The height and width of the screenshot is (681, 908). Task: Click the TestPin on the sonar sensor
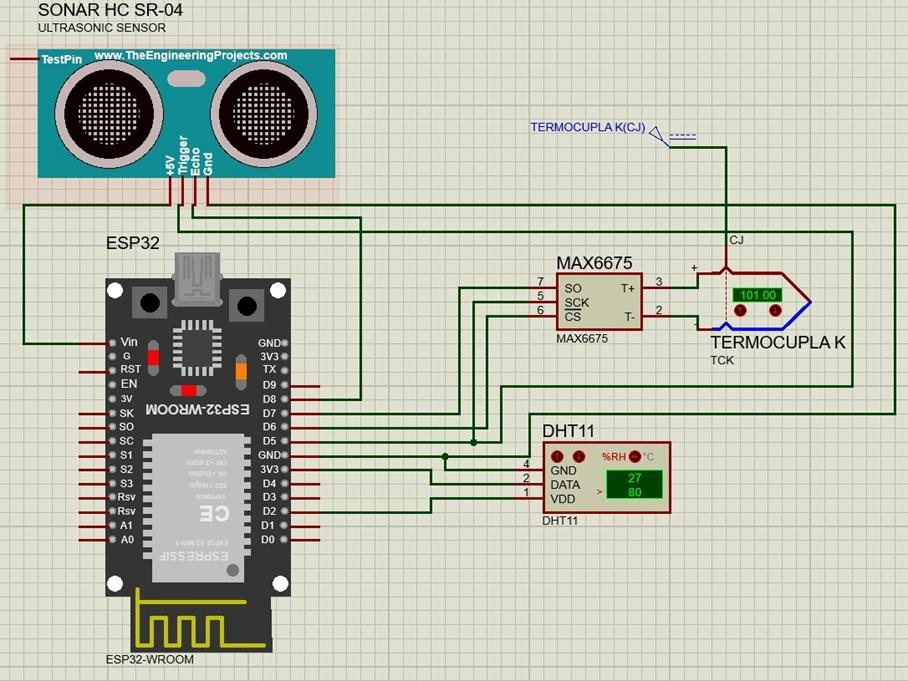[25, 58]
